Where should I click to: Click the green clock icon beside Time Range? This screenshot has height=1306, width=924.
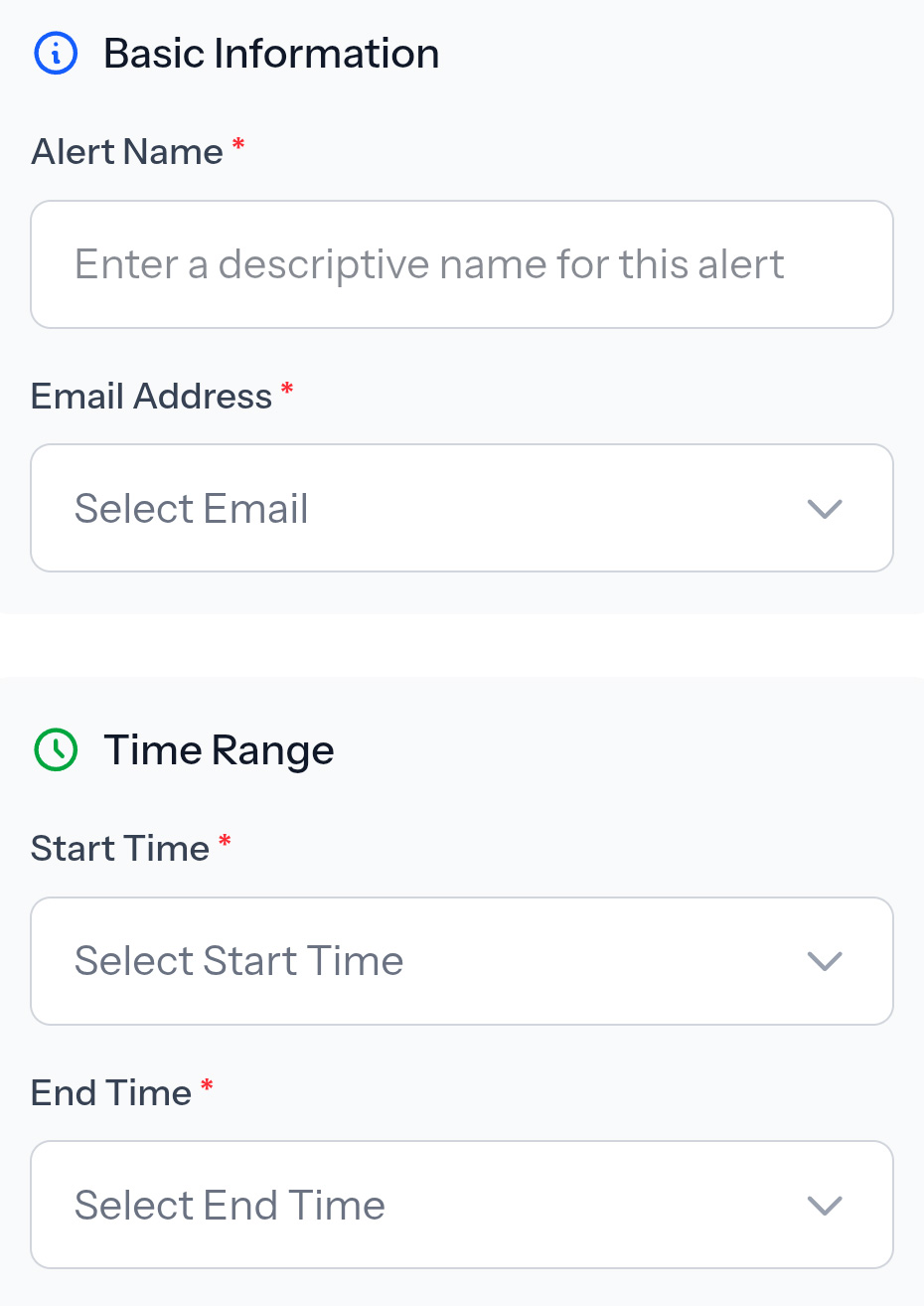click(56, 750)
